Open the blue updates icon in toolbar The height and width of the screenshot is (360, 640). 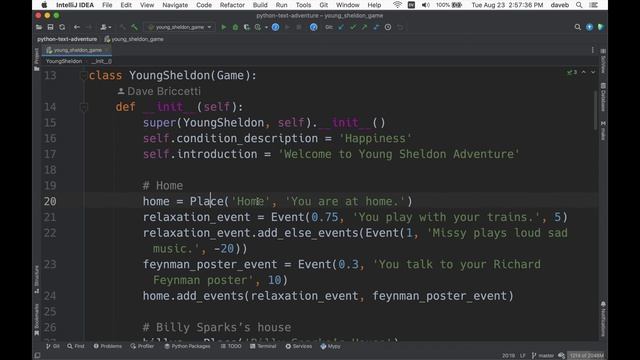(x=589, y=27)
